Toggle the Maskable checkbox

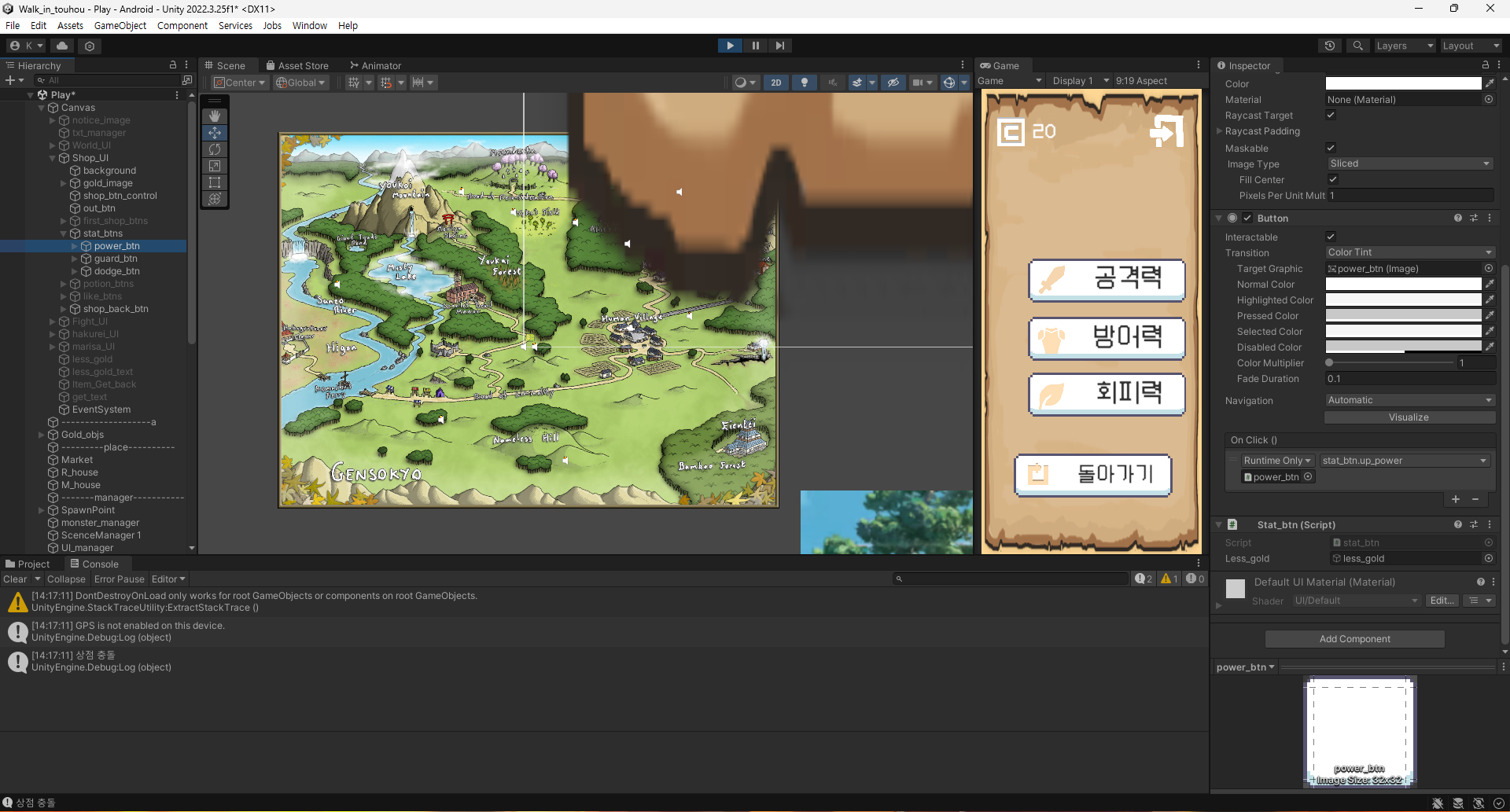(x=1331, y=148)
